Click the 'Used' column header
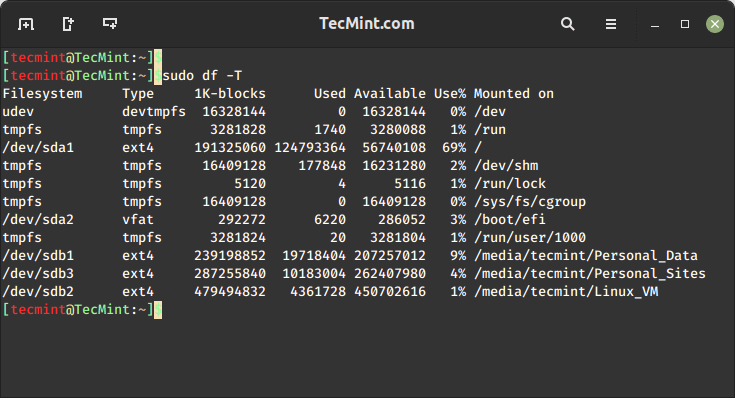This screenshot has width=735, height=398. (330, 94)
